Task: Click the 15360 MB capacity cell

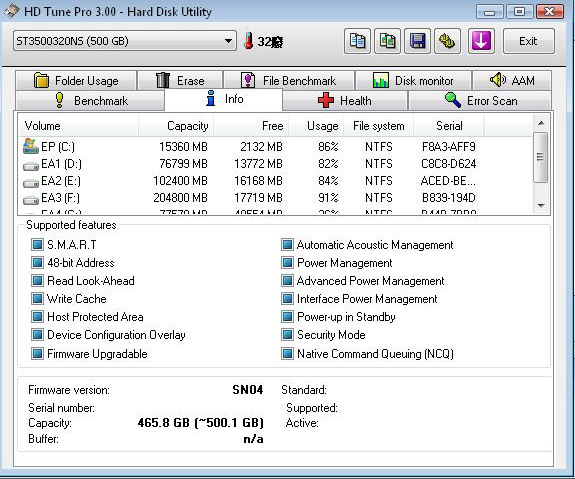Action: coord(183,147)
